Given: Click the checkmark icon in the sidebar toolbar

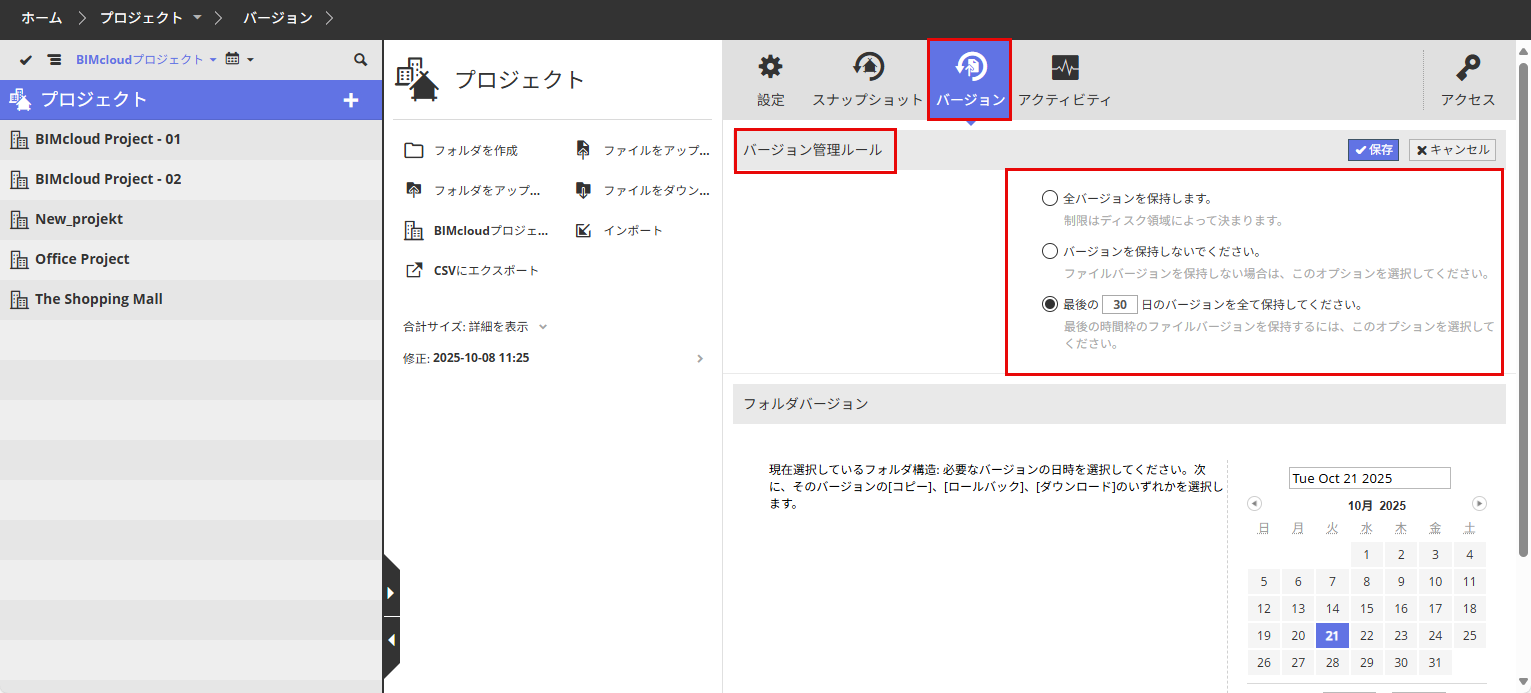Looking at the screenshot, I should 26,60.
